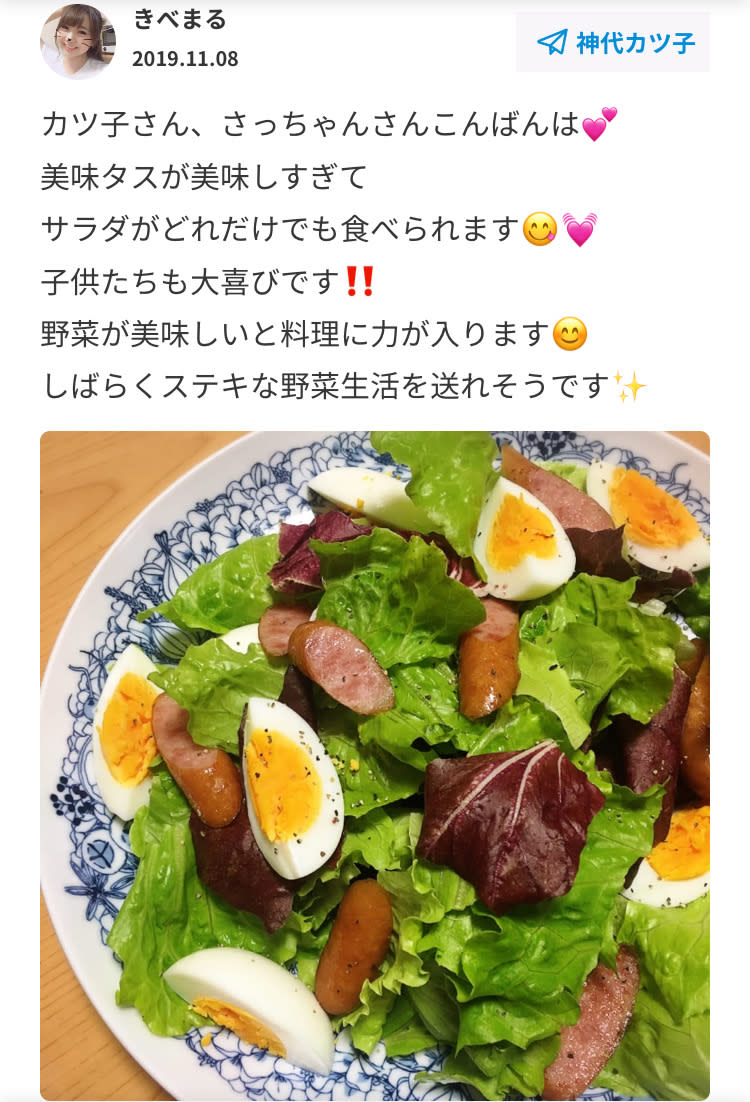Image resolution: width=750 pixels, height=1102 pixels.
Task: Click the sparkles emoji ending the post
Action: point(628,387)
